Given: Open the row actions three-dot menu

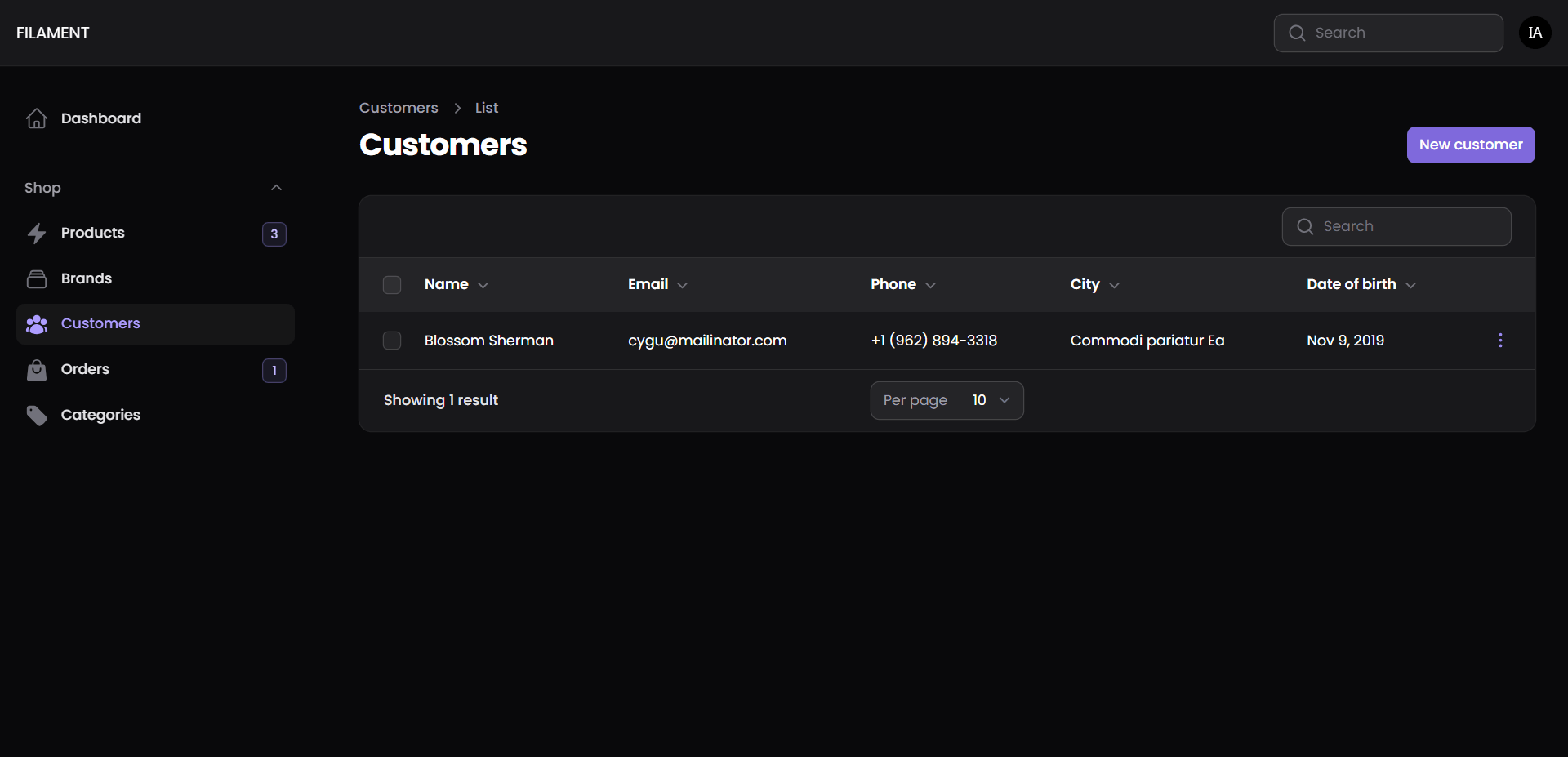Looking at the screenshot, I should point(1500,341).
